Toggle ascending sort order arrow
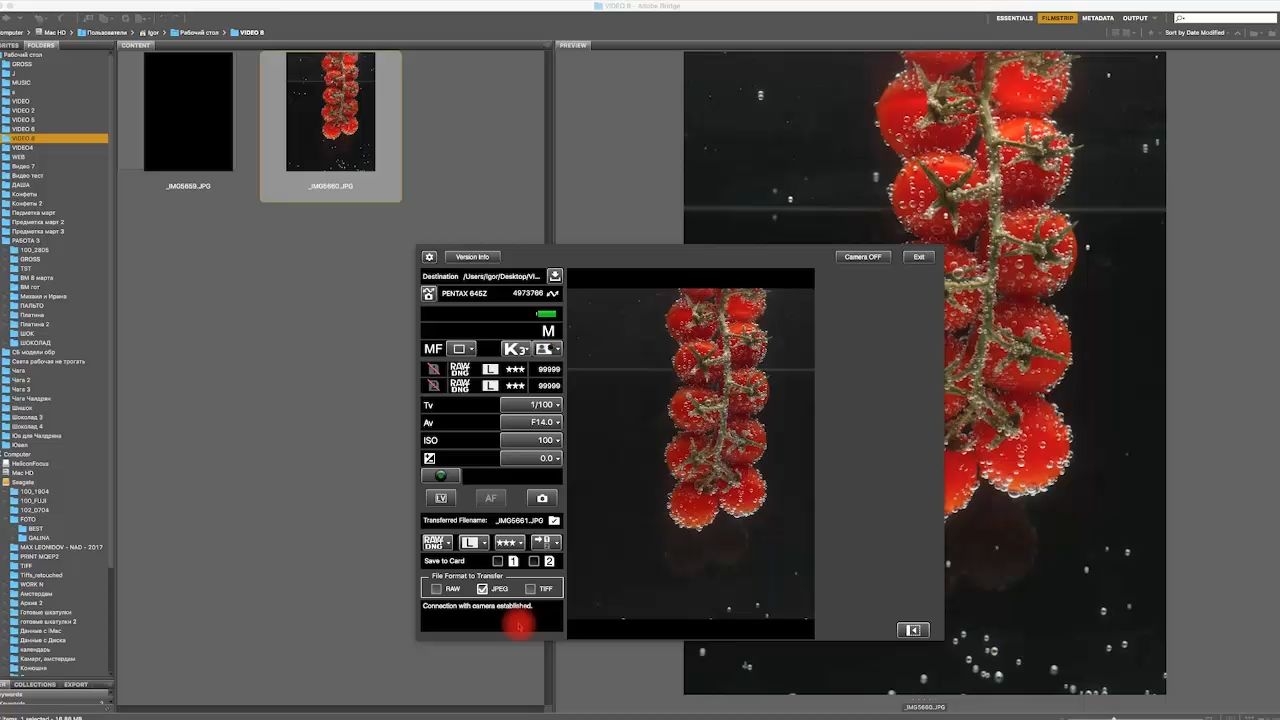The image size is (1280, 720). click(x=1237, y=32)
